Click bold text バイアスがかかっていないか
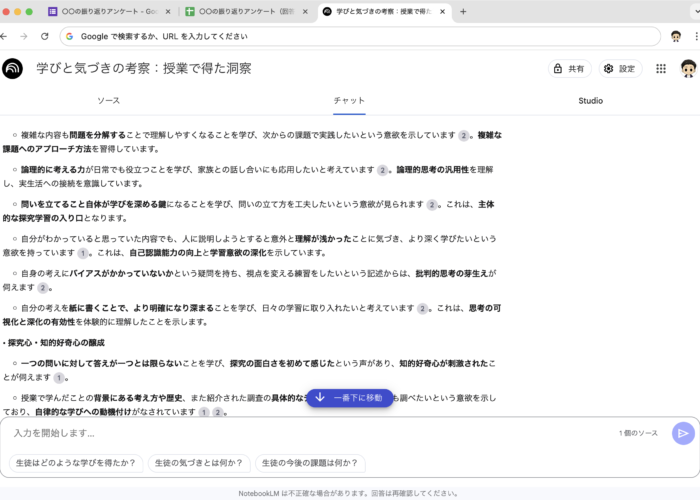This screenshot has width=700, height=500. 121,273
